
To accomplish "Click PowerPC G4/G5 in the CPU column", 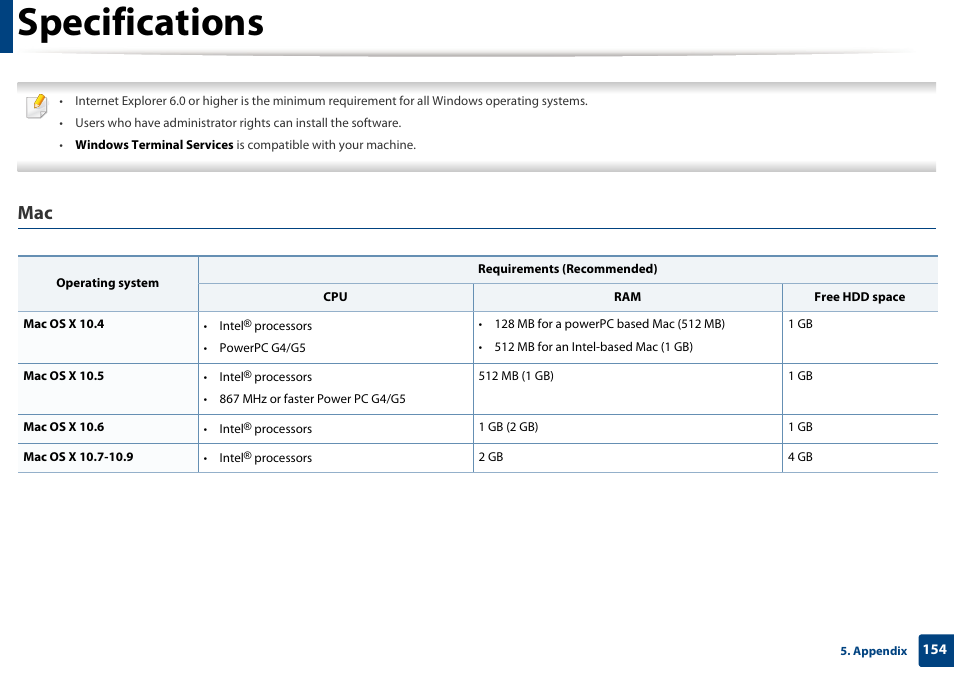I will (262, 348).
